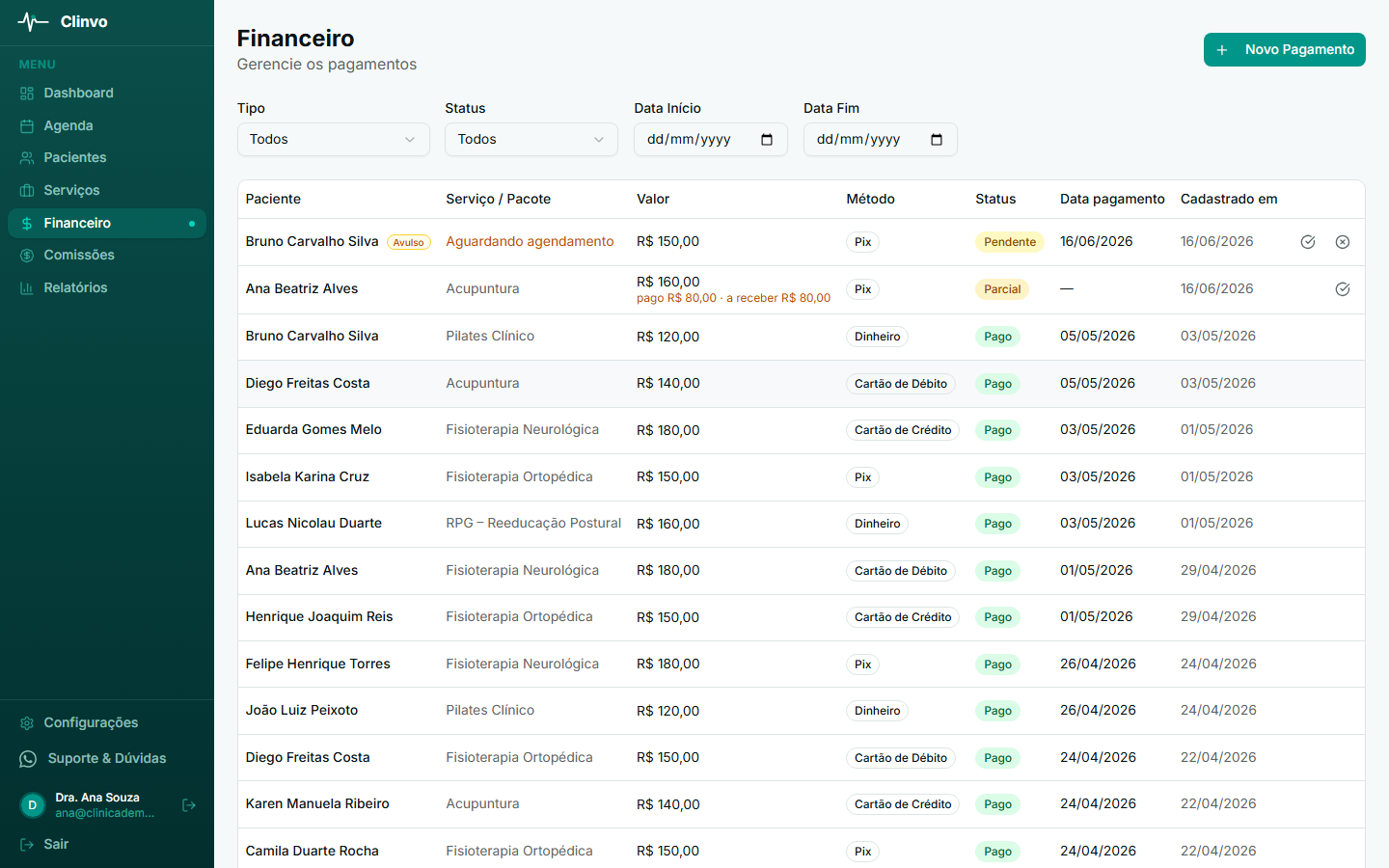
Task: Expand the Tipo filter dropdown
Action: (334, 140)
